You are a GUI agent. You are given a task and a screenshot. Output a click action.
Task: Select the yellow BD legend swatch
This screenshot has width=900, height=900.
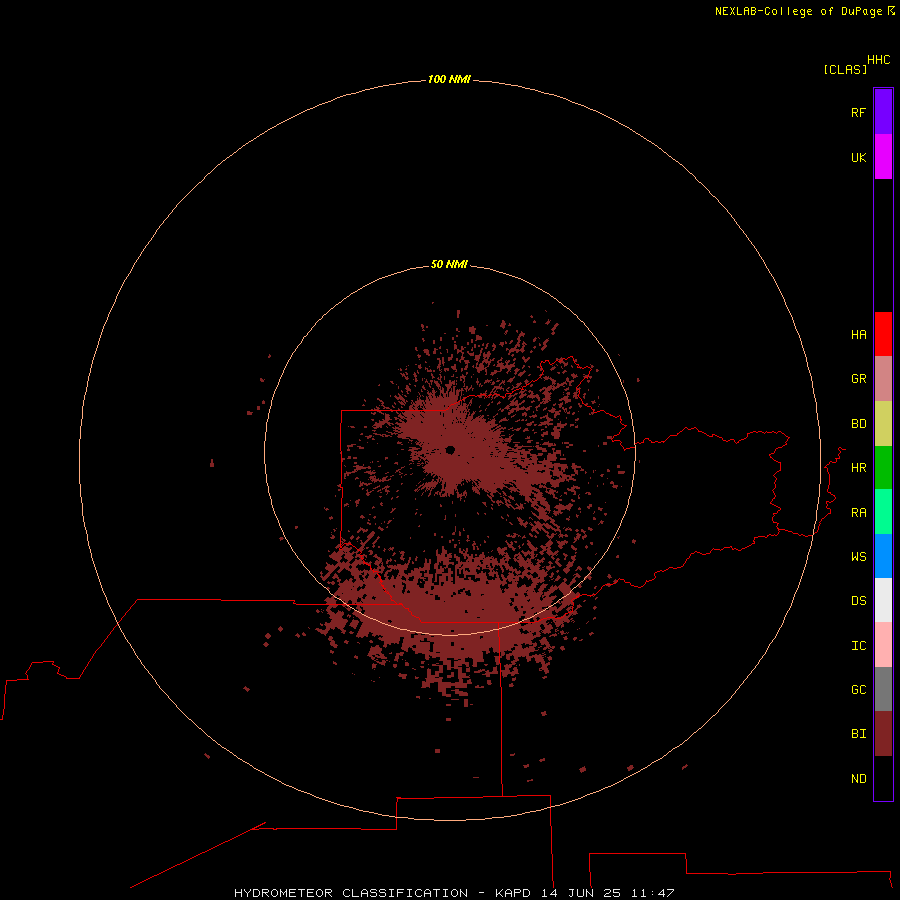click(x=883, y=424)
